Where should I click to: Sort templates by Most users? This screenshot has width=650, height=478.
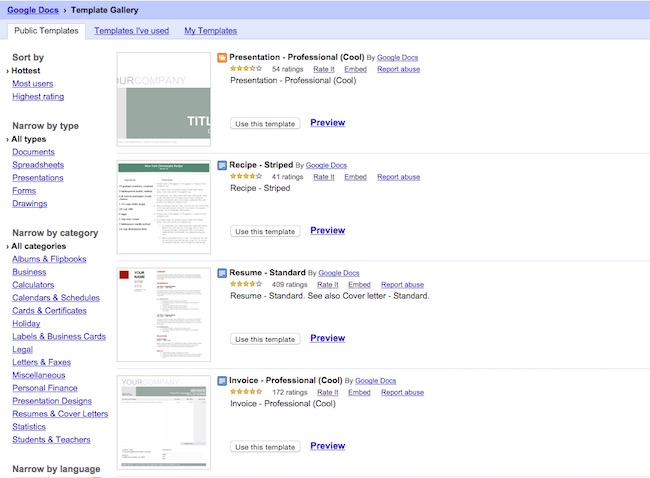coord(33,84)
